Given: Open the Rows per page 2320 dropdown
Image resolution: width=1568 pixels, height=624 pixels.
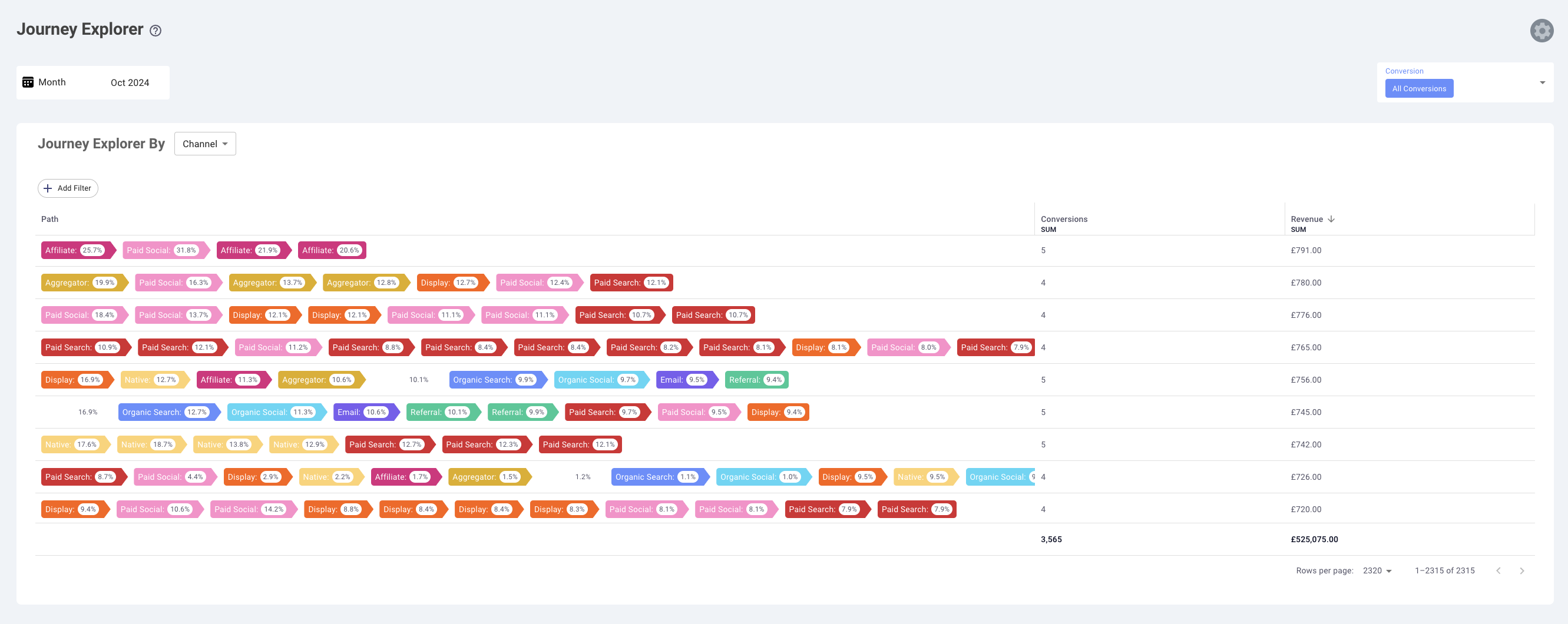Looking at the screenshot, I should click(1378, 570).
